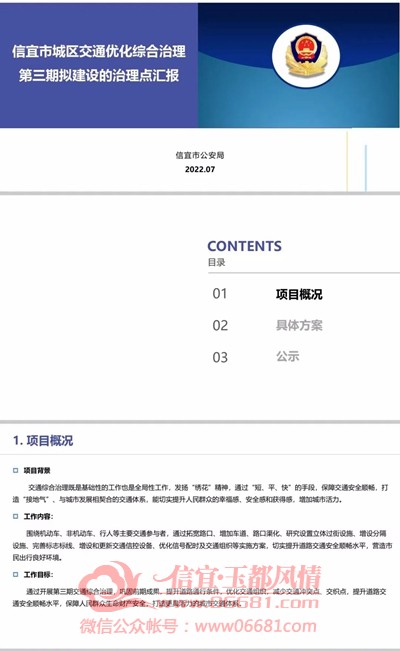The height and width of the screenshot is (651, 400).
Task: Click the 工作目标 subheading
Action: [38, 575]
